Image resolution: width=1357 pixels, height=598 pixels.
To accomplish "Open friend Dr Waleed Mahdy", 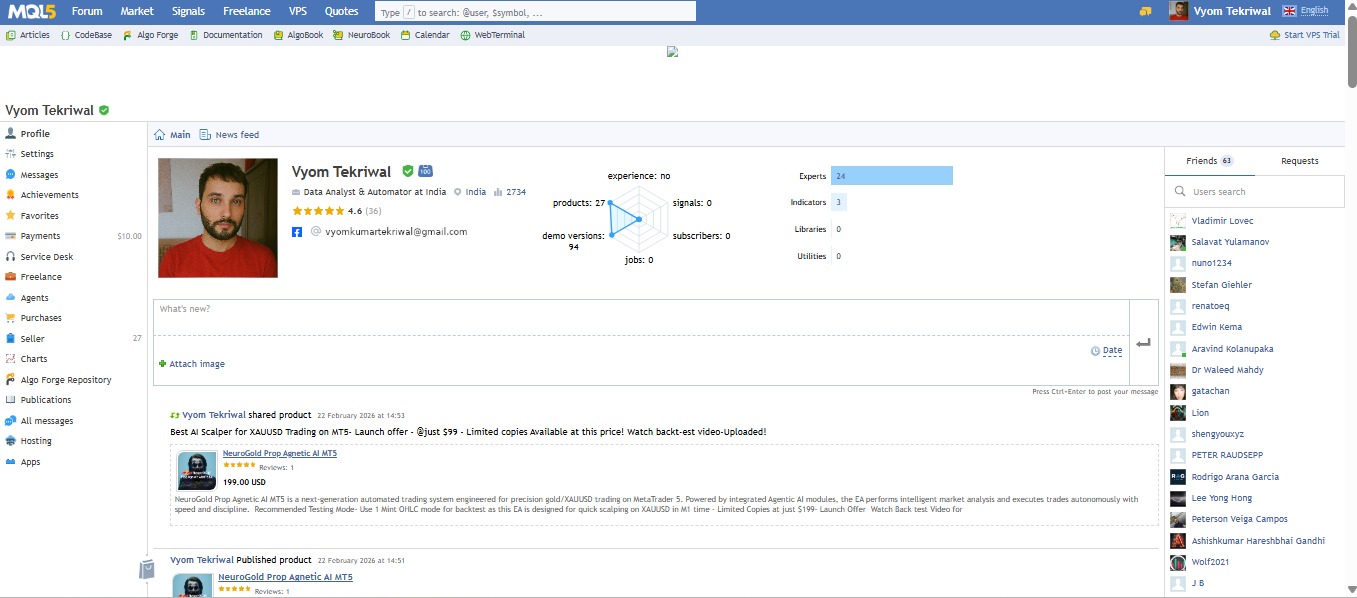I will (1227, 370).
